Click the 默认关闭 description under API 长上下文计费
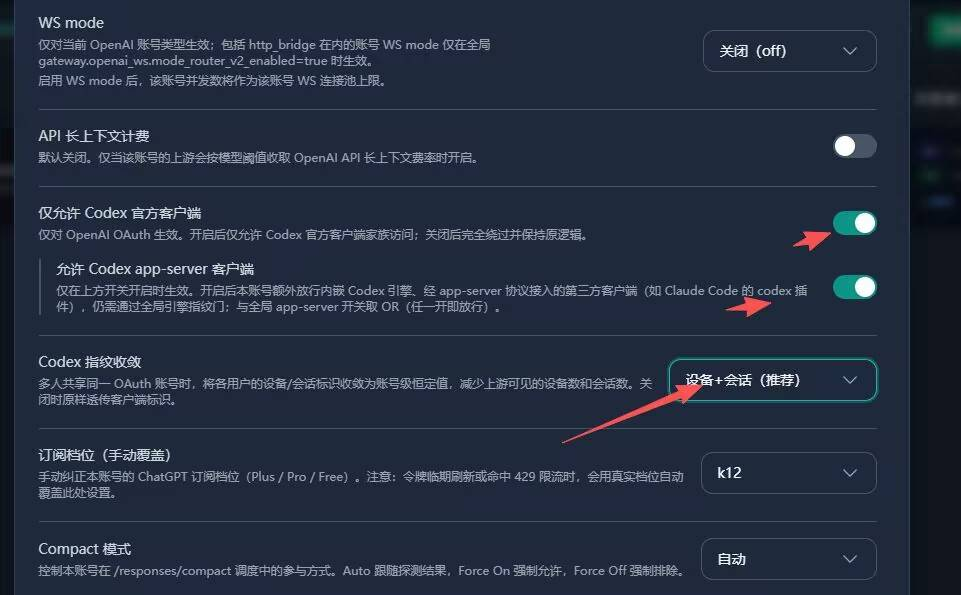Viewport: 961px width, 595px height. point(258,157)
